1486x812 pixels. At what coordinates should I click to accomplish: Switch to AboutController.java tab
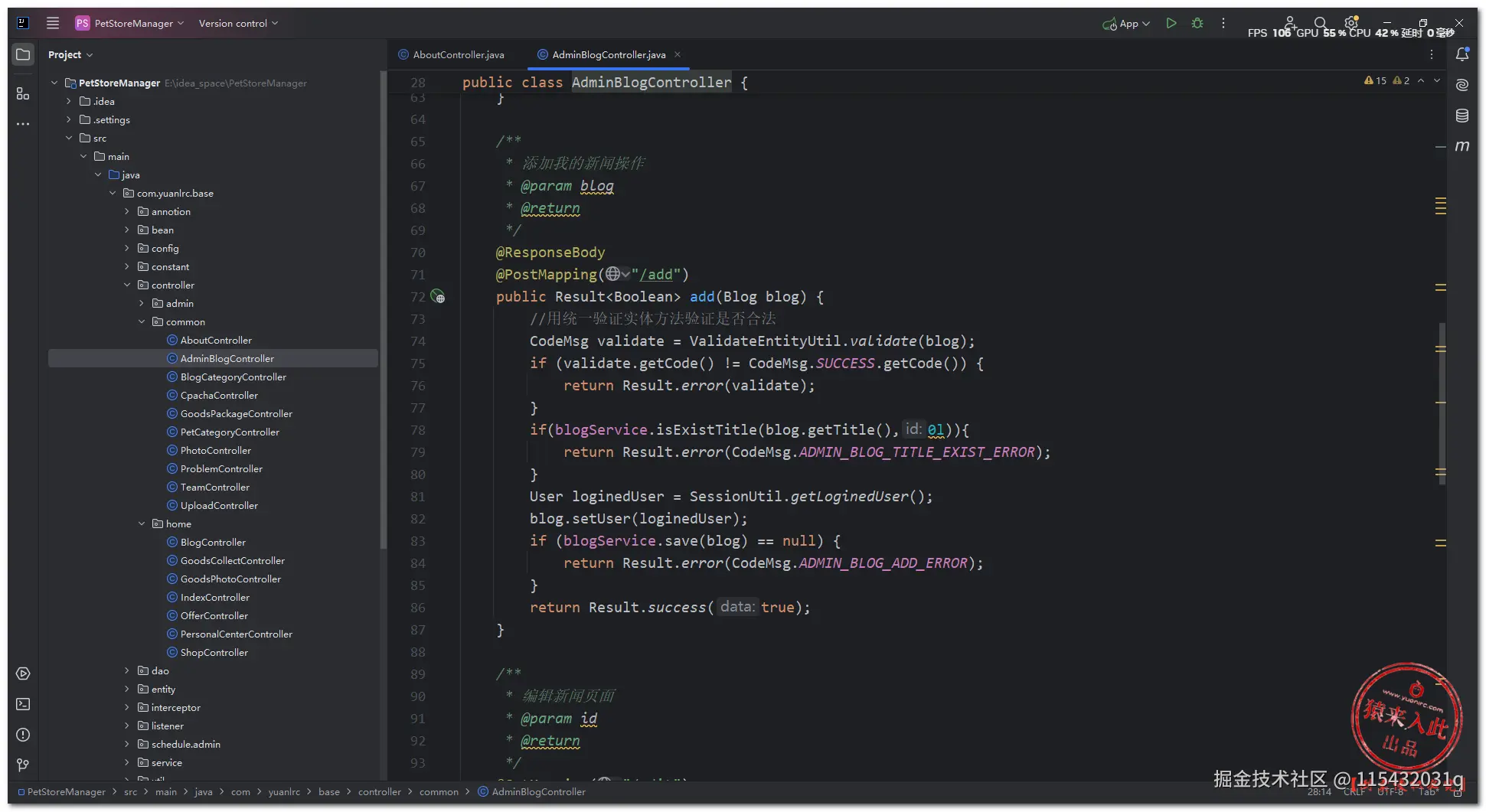pyautogui.click(x=452, y=54)
